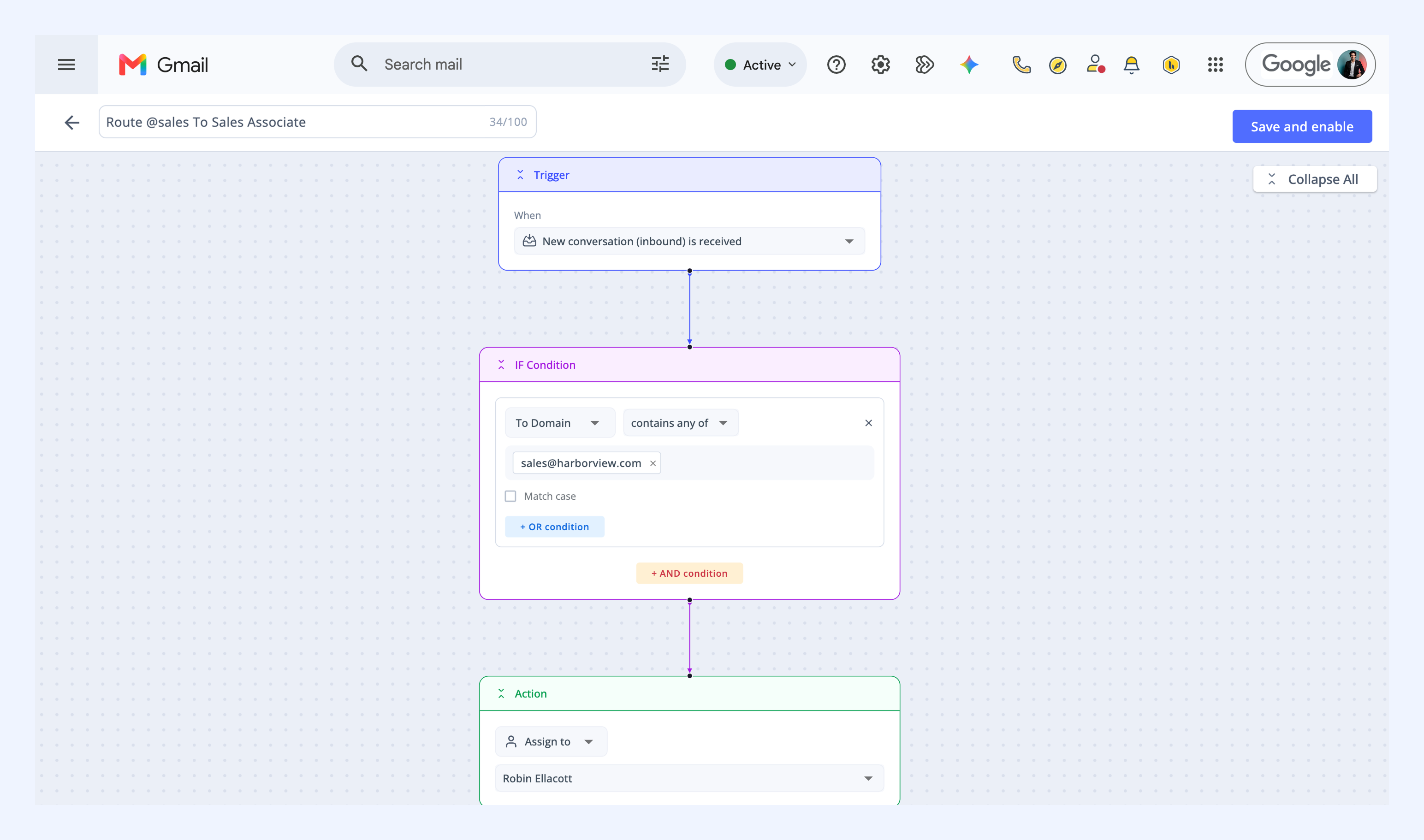
Task: Click the yellow hexagon shield icon
Action: (1171, 65)
